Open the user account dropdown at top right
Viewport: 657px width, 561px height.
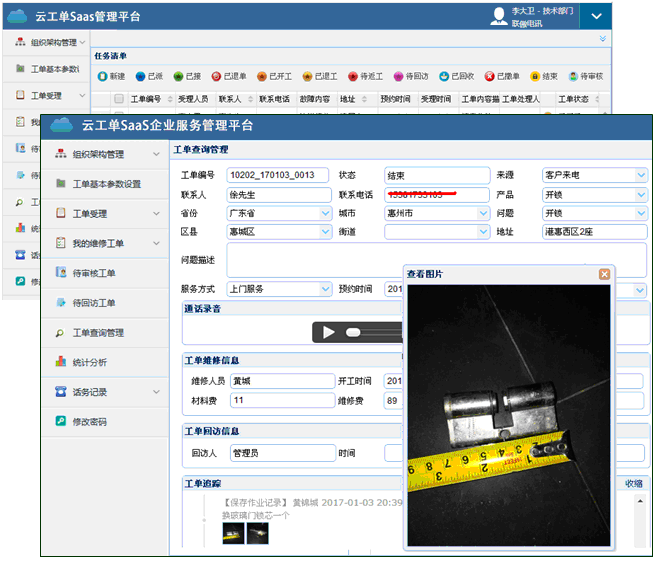(595, 16)
